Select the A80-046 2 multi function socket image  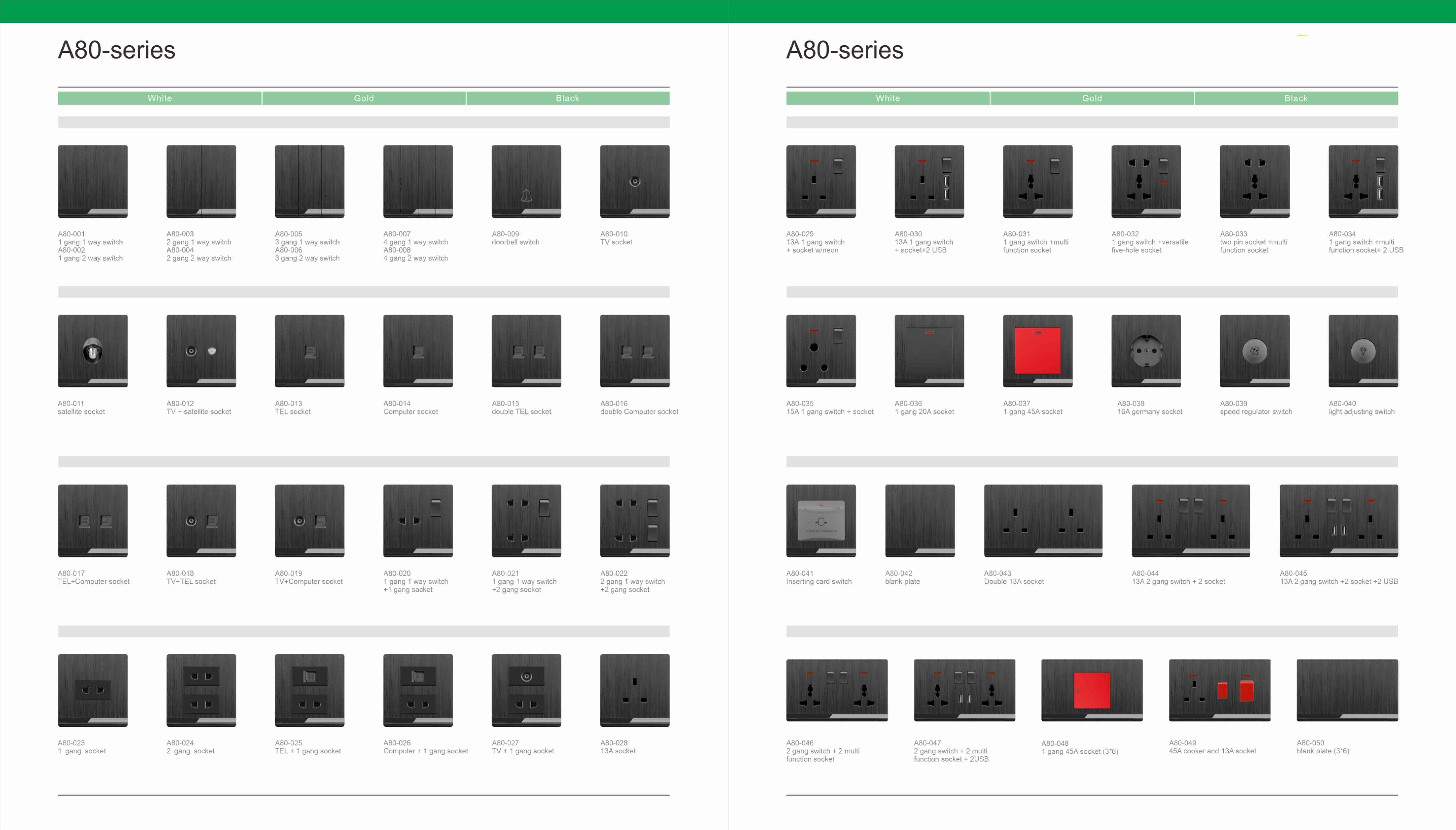[x=837, y=690]
